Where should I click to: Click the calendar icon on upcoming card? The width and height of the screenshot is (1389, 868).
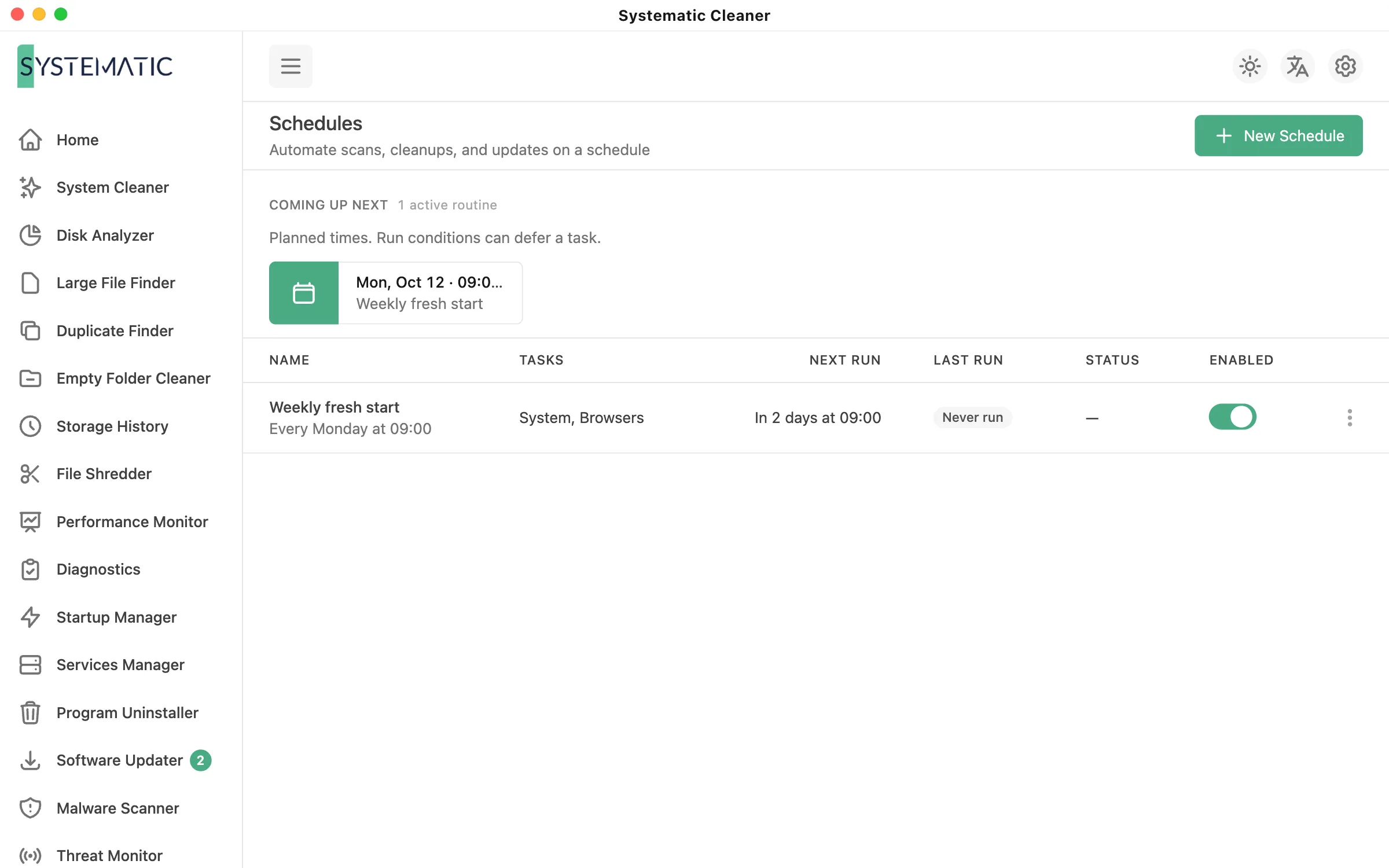tap(304, 293)
